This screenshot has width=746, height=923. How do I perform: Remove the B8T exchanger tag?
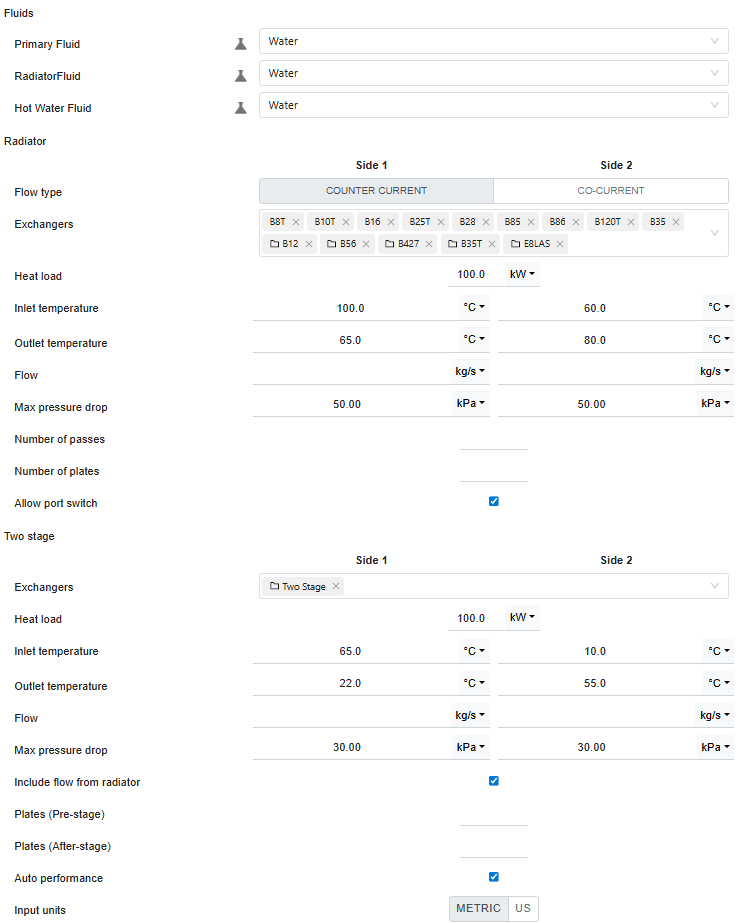coord(296,222)
